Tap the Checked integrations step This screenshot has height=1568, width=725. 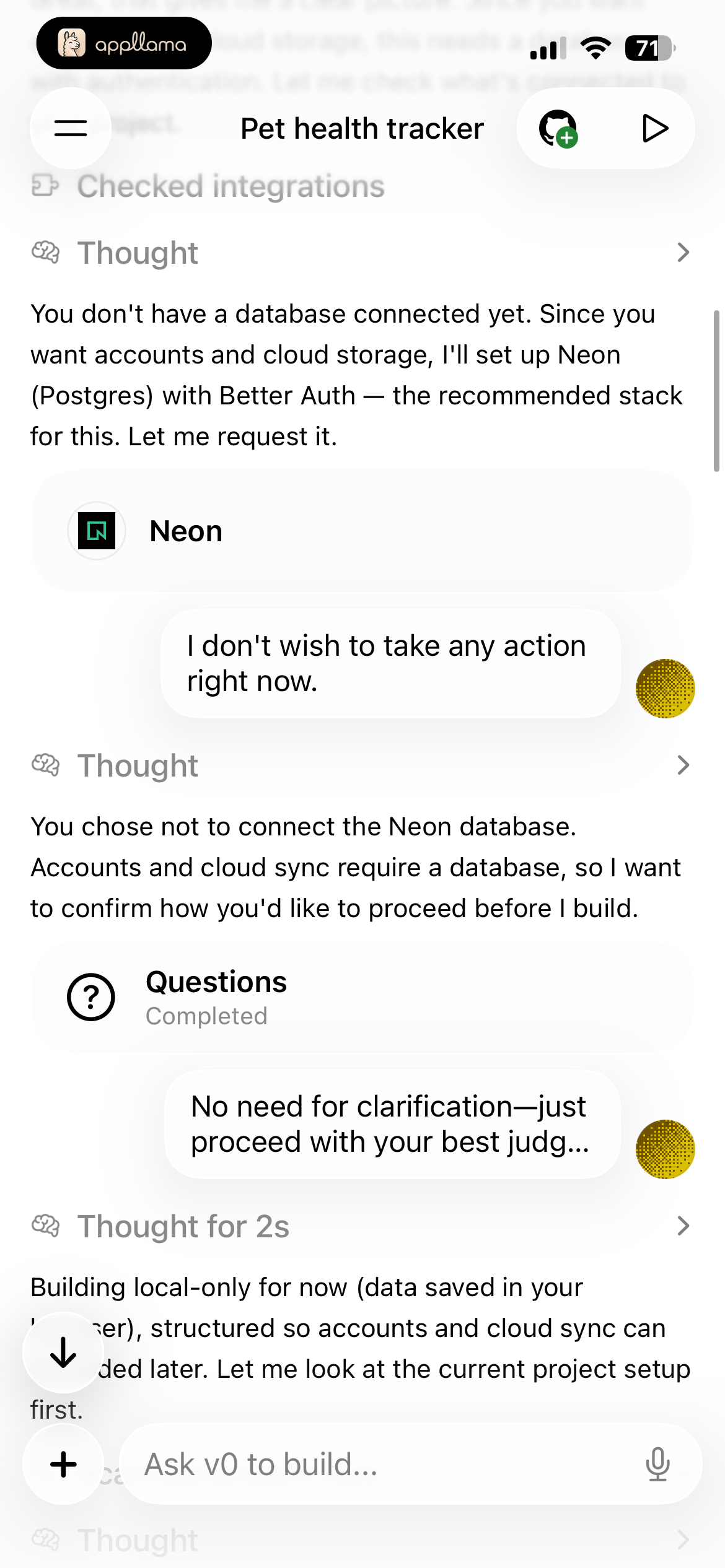[x=208, y=186]
